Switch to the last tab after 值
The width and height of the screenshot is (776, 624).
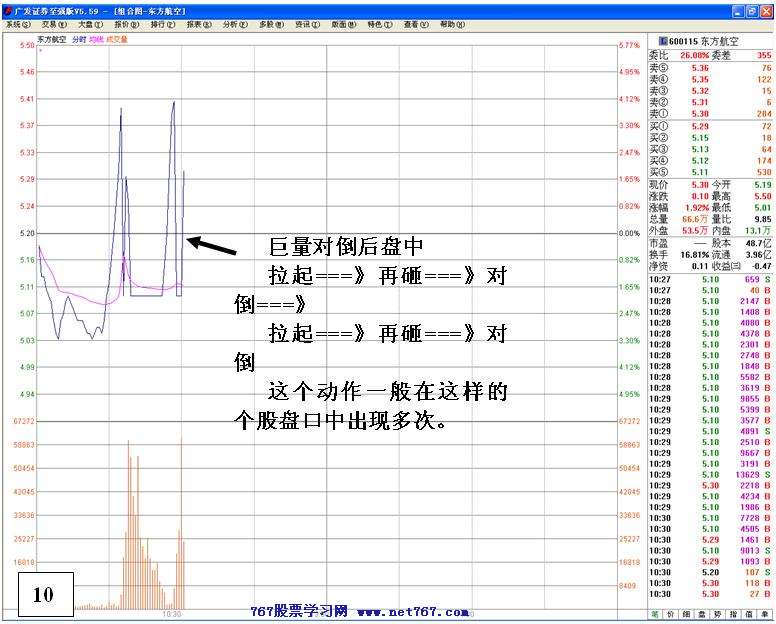(765, 614)
